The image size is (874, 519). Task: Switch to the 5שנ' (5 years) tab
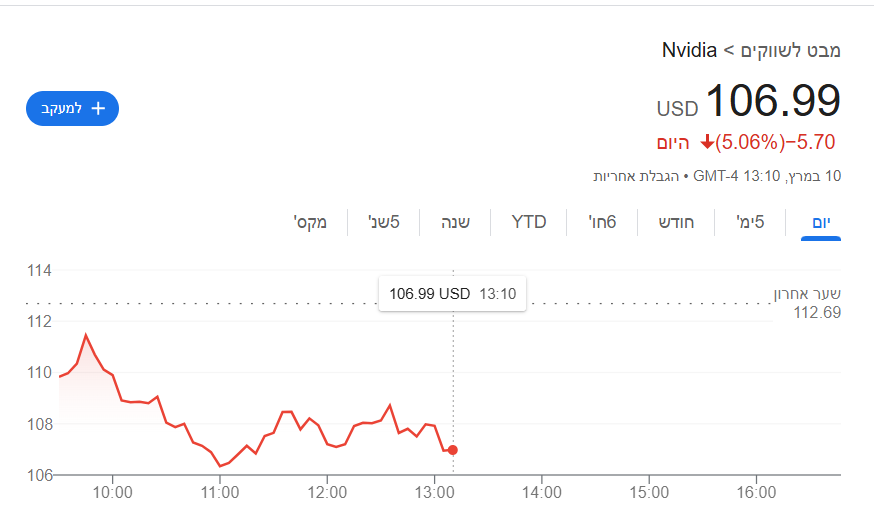tap(384, 222)
